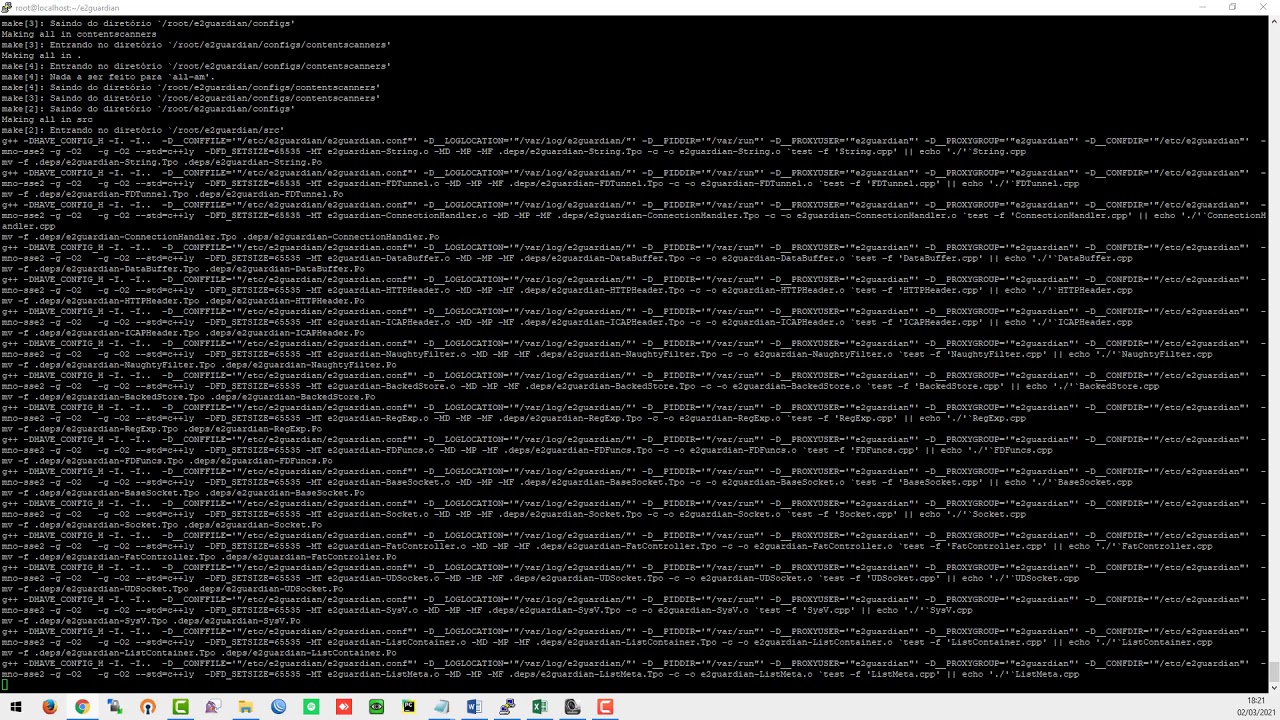Open the notepad taskbar icon next to PyCharm
Image resolution: width=1280 pixels, height=720 pixels.
[441, 707]
